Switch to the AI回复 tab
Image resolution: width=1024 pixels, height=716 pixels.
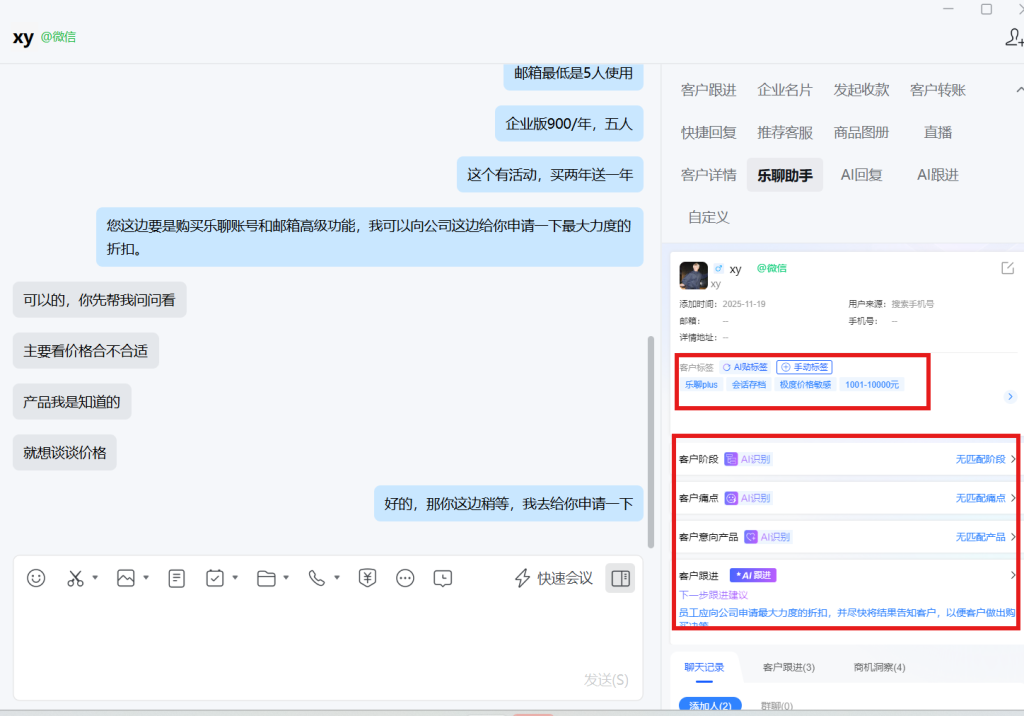tap(861, 174)
